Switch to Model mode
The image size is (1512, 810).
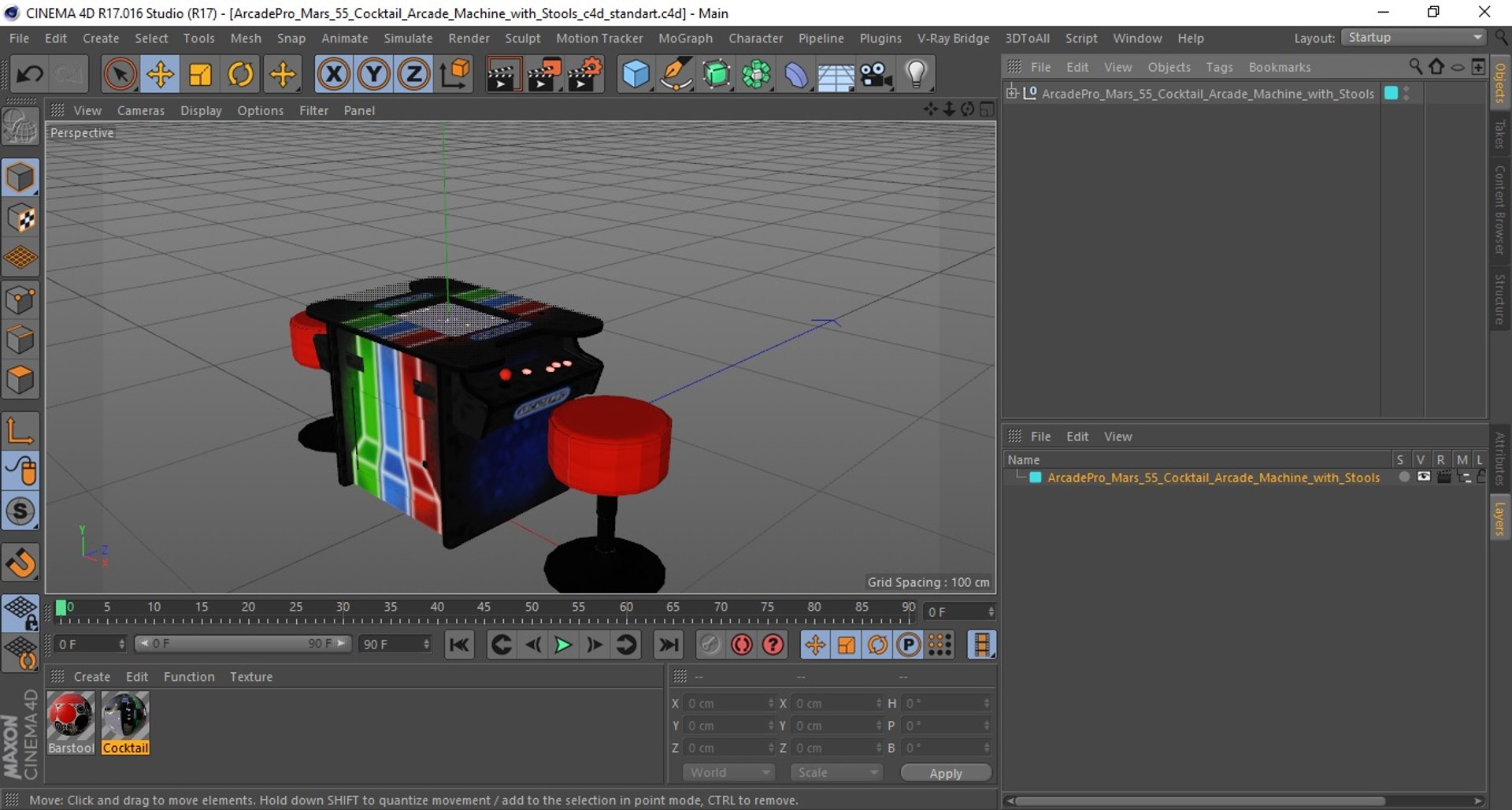[20, 177]
